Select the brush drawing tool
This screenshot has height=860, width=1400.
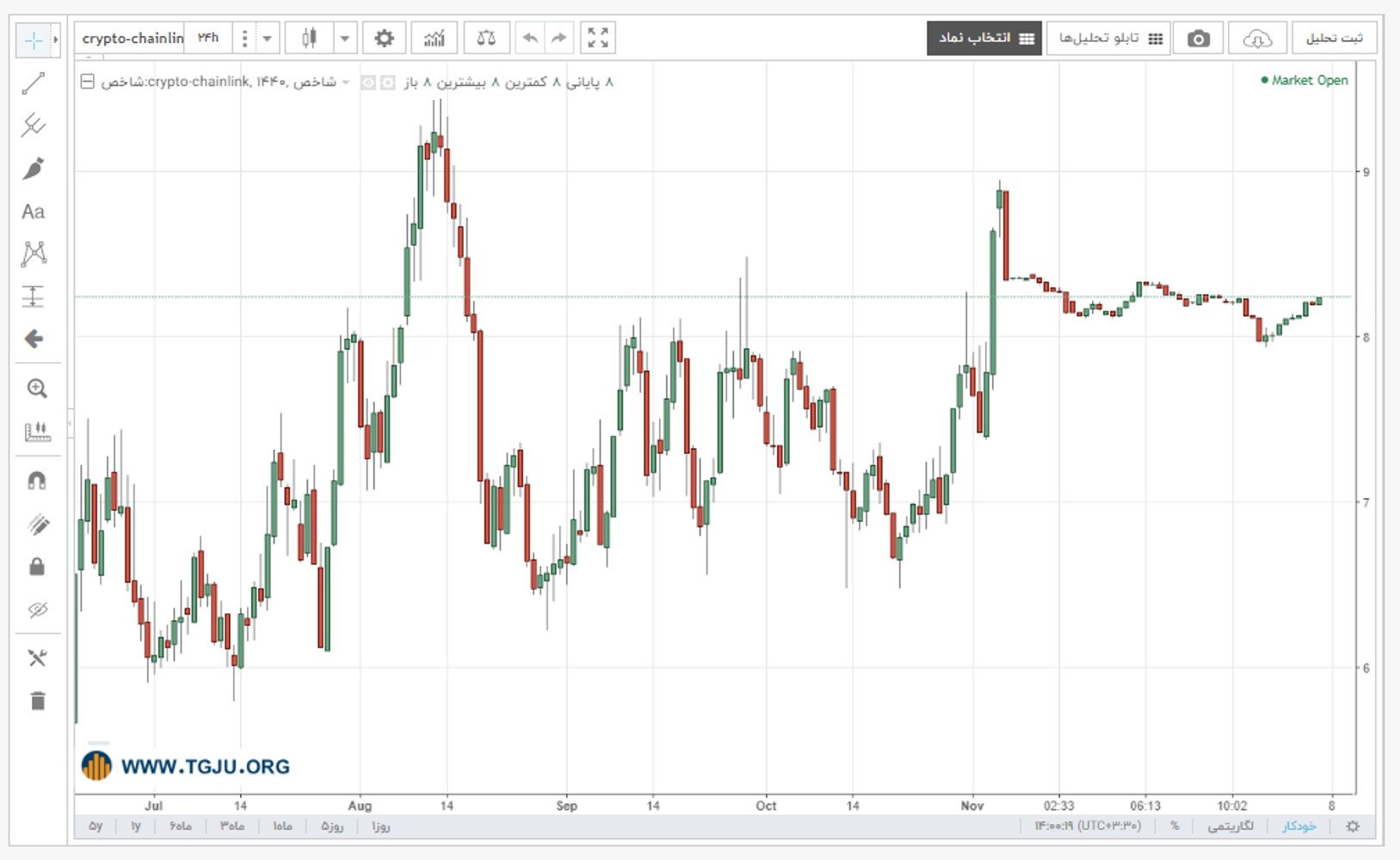click(34, 169)
